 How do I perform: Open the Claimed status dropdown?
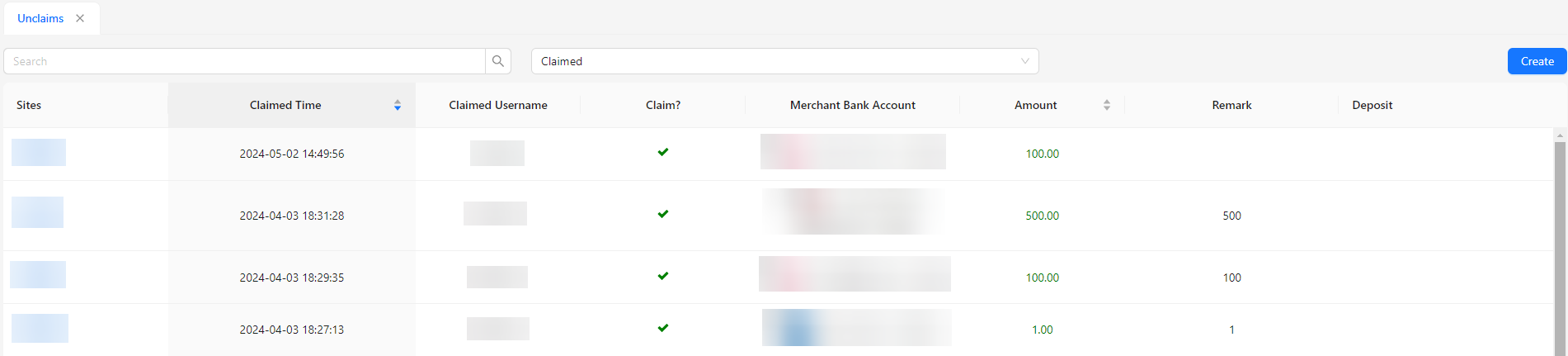(775, 61)
